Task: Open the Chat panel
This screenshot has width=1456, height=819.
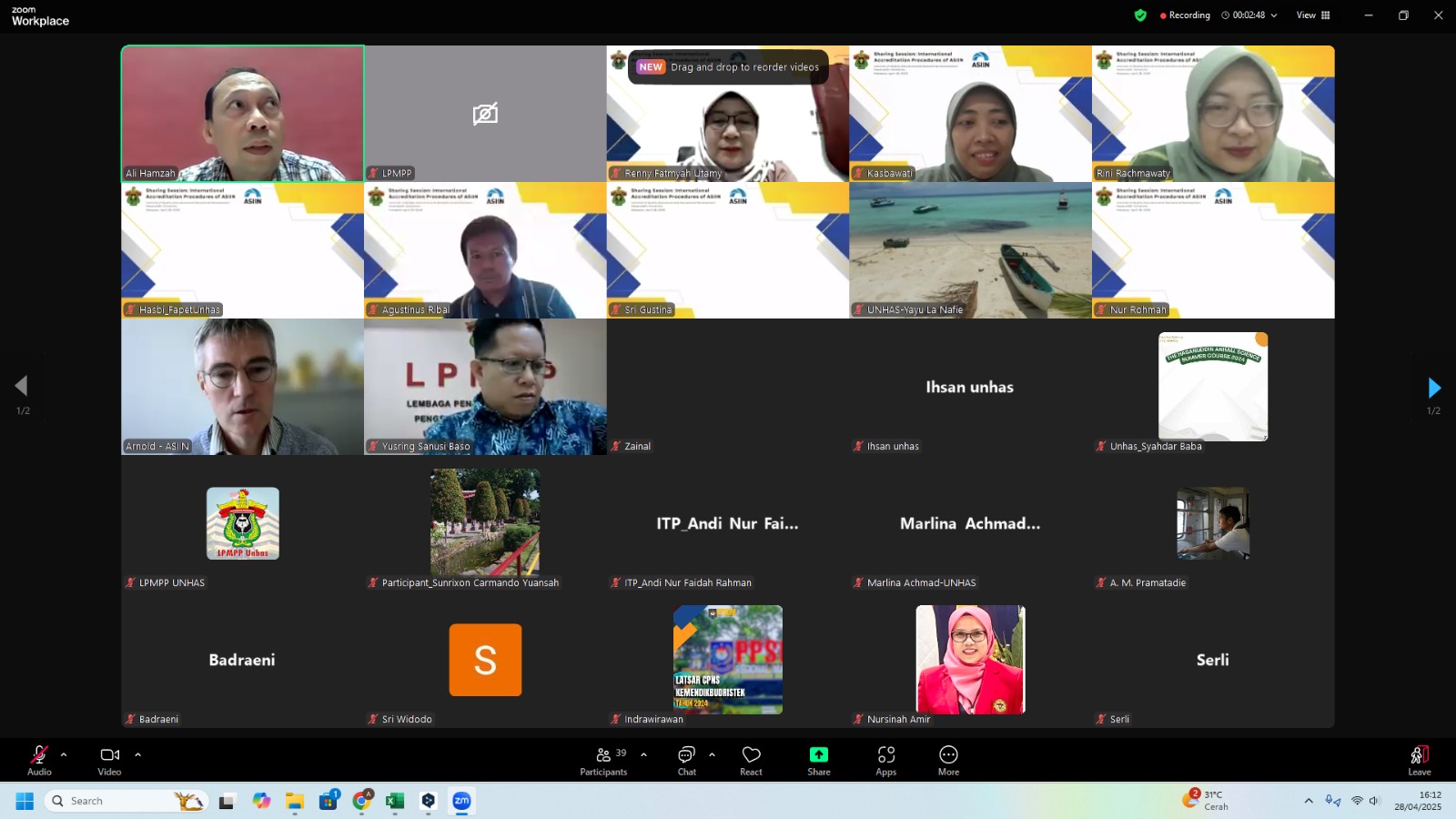Action: click(x=686, y=760)
